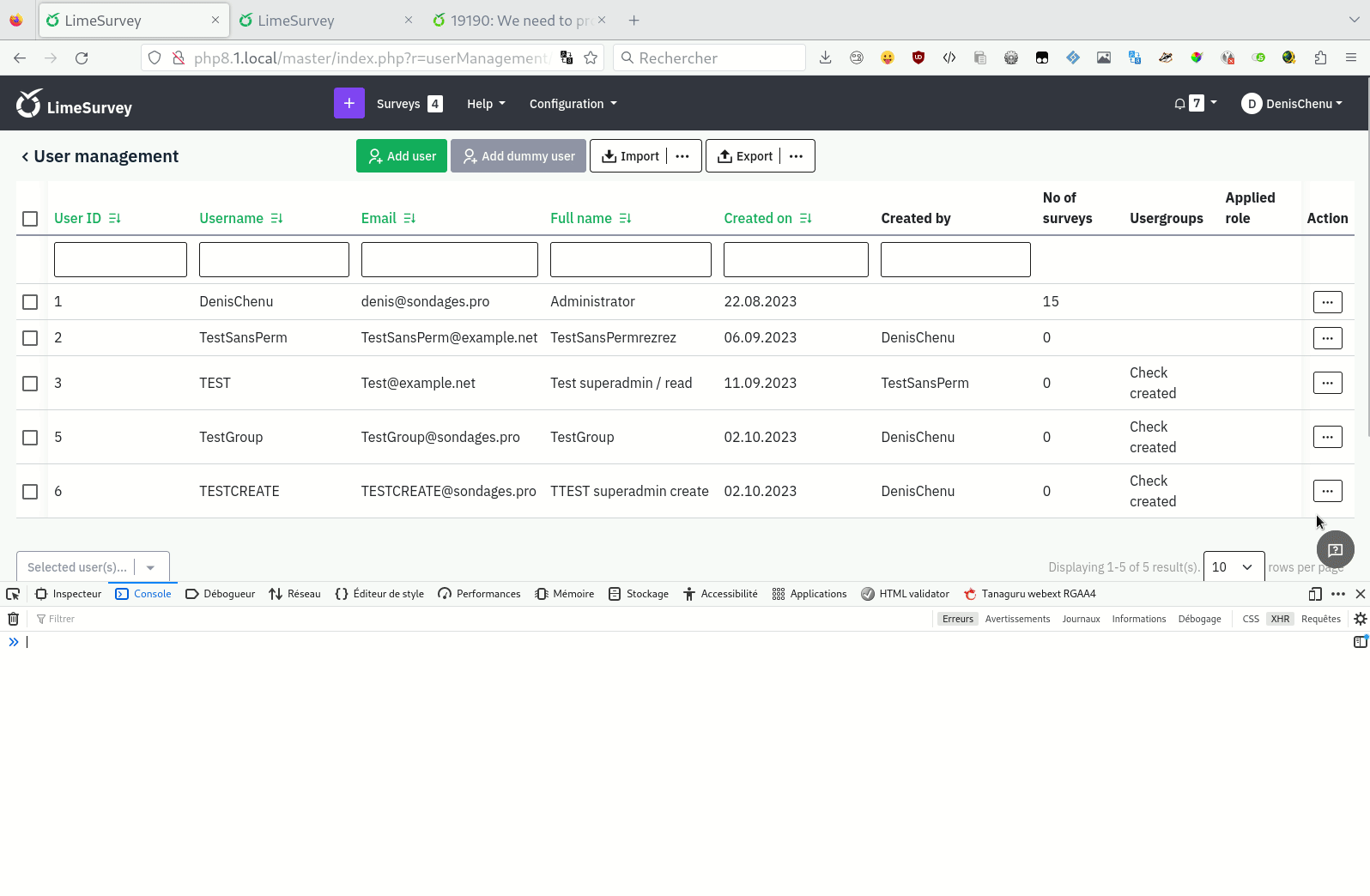Image resolution: width=1370 pixels, height=896 pixels.
Task: Activate the element picker in devtools
Action: coord(13,594)
